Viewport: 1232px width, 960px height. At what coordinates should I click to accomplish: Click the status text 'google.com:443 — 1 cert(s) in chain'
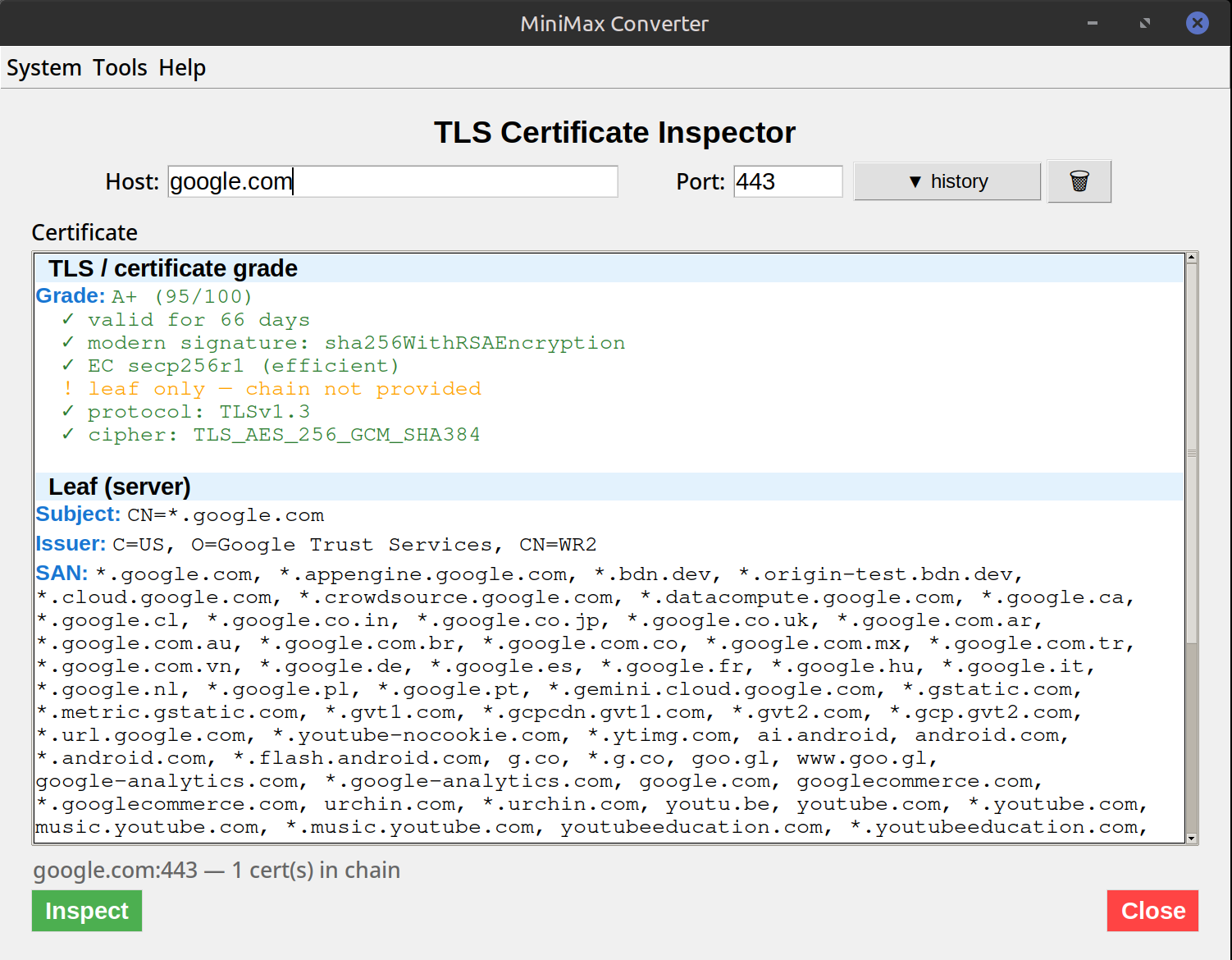[217, 870]
